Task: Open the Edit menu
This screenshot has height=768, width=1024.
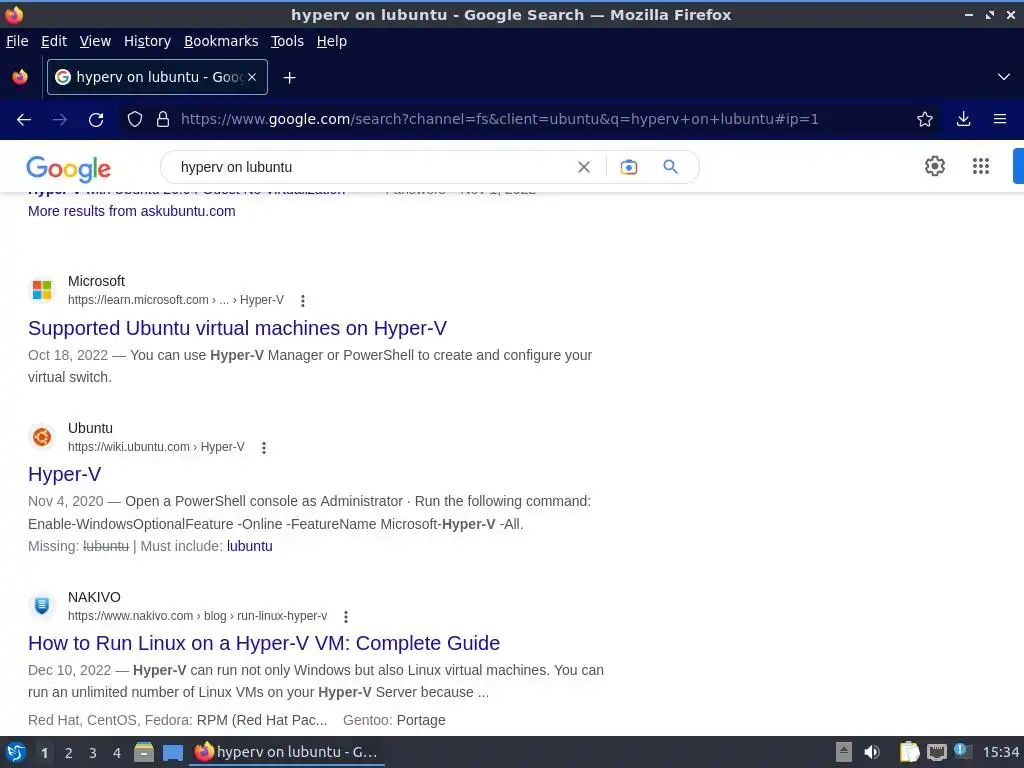Action: pos(54,41)
